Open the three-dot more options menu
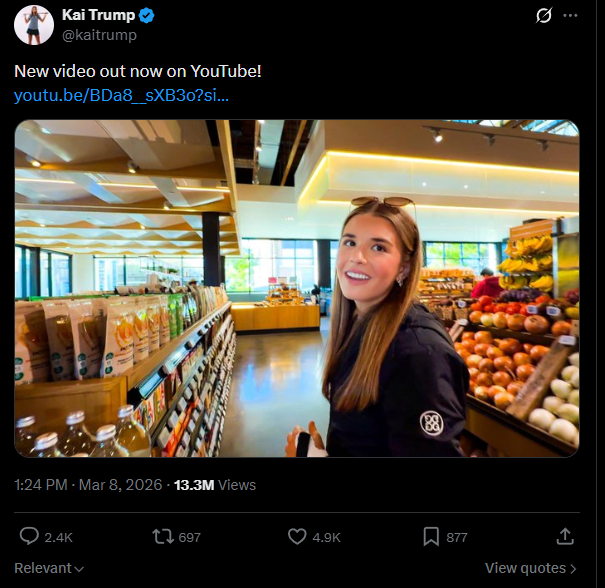Screen dimensions: 605x588 (x=571, y=16)
